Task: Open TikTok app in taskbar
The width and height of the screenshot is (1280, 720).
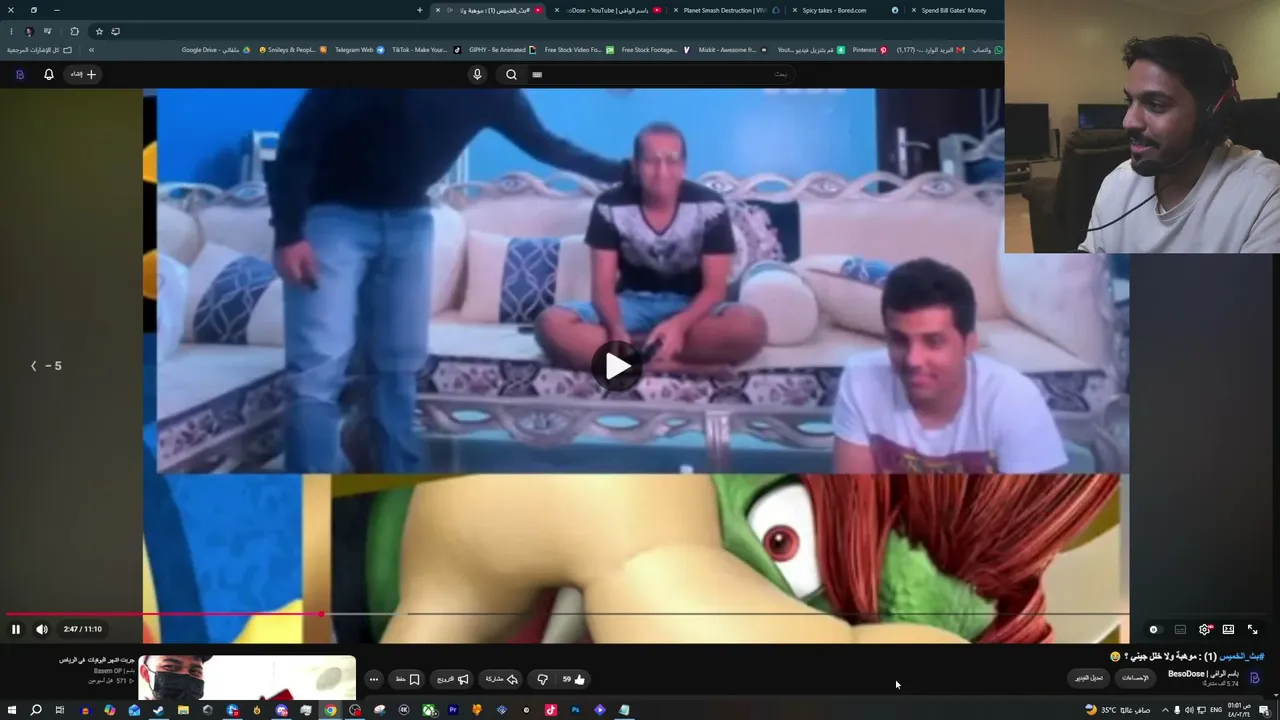Action: pos(551,710)
